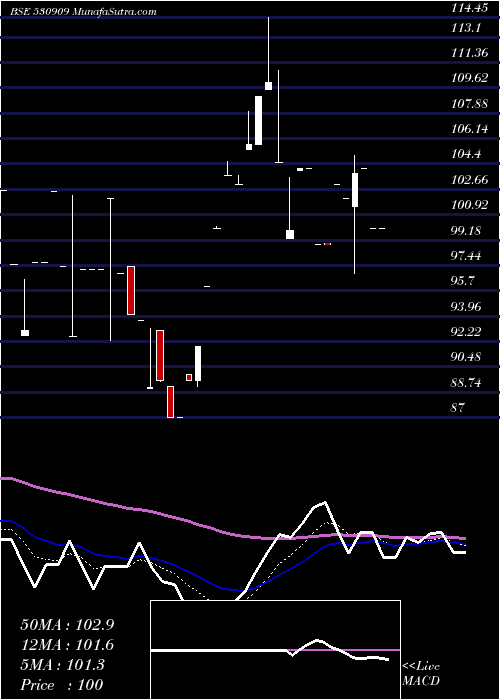The image size is (500, 700).
Task: Click the 102.66 price axis label
Action: click(x=470, y=180)
